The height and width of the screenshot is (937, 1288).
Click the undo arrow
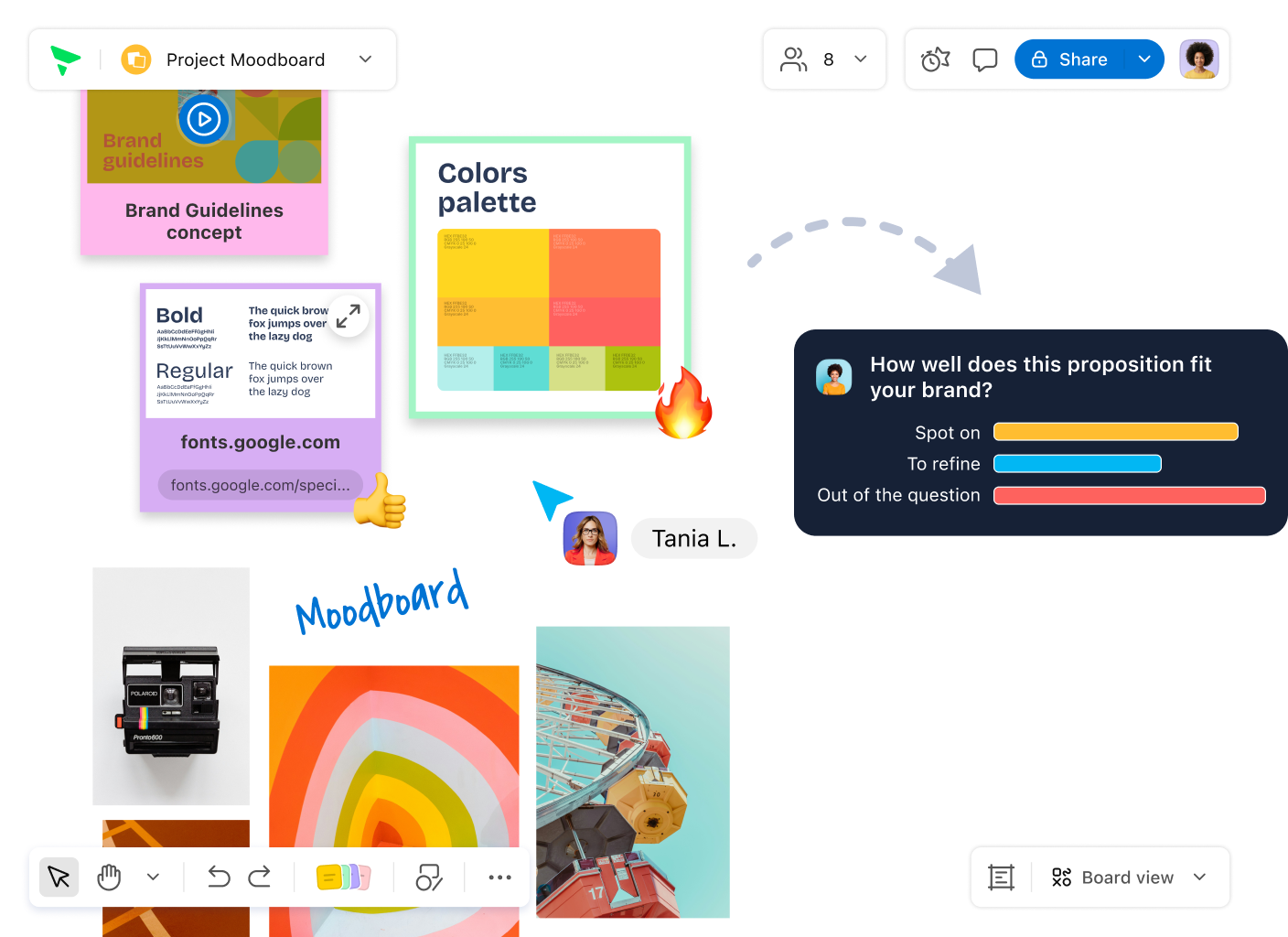[219, 878]
